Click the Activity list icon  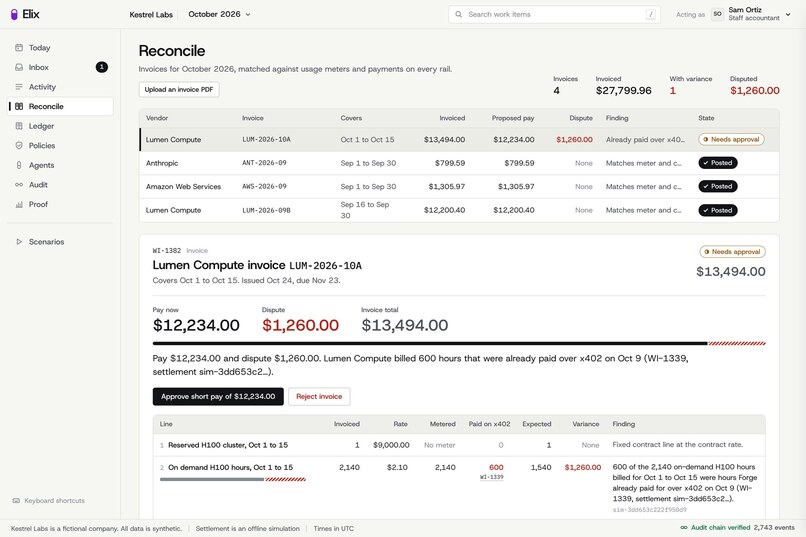19,87
